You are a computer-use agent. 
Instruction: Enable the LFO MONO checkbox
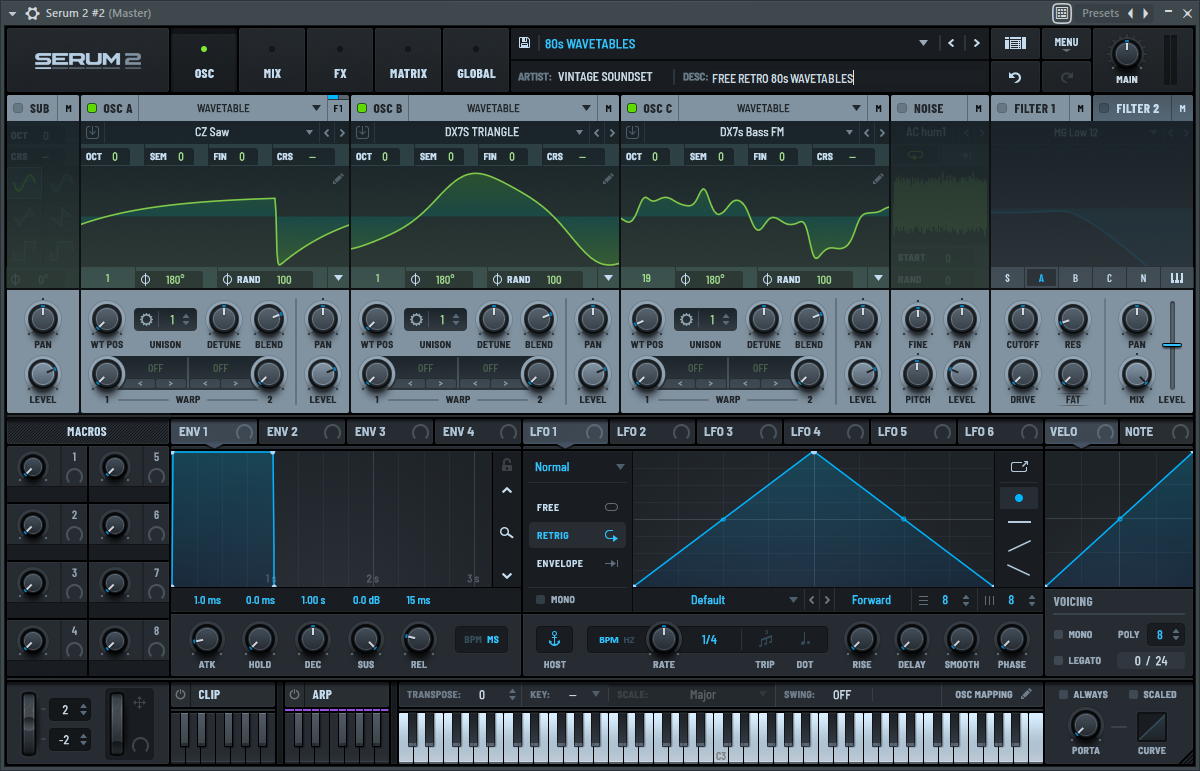point(541,600)
